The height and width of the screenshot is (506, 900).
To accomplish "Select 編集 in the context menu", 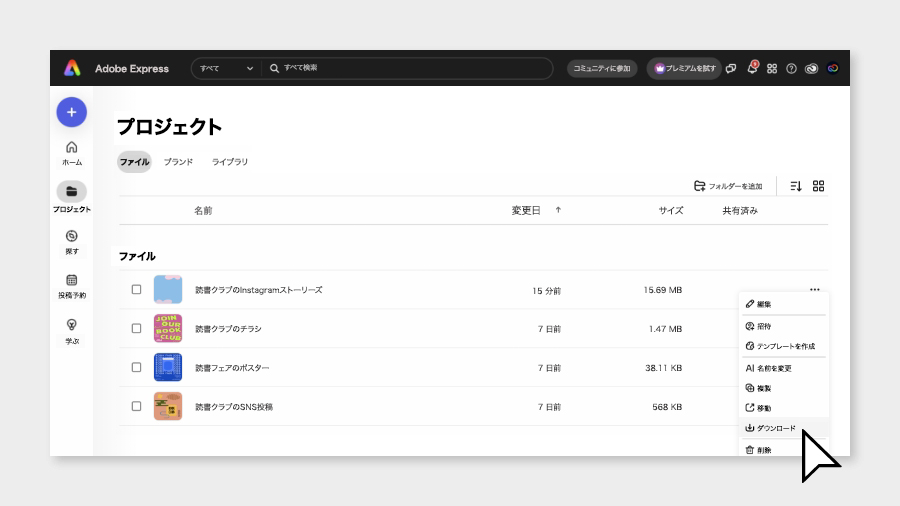I will (783, 304).
